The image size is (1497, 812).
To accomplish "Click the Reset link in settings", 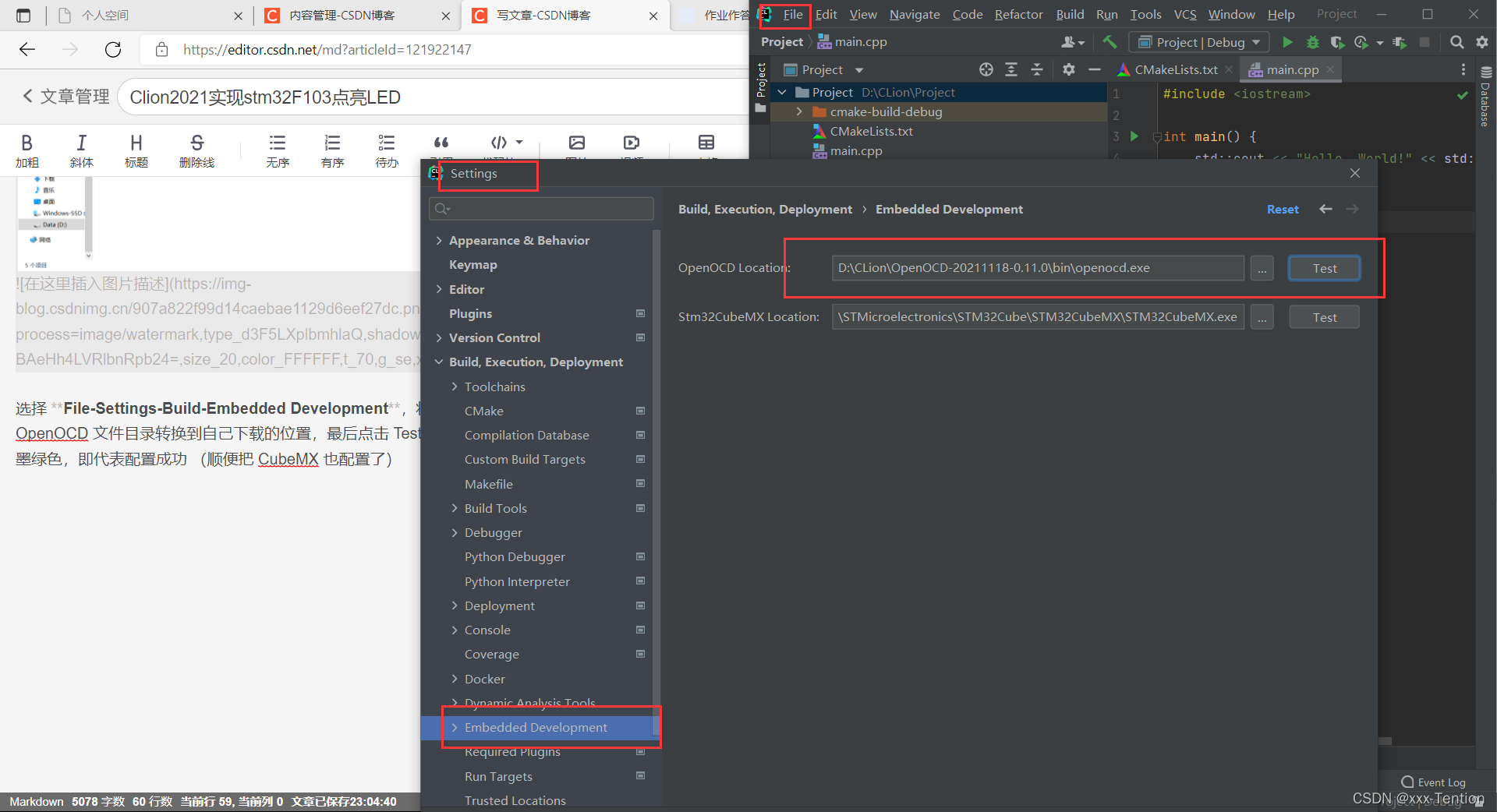I will tap(1282, 209).
